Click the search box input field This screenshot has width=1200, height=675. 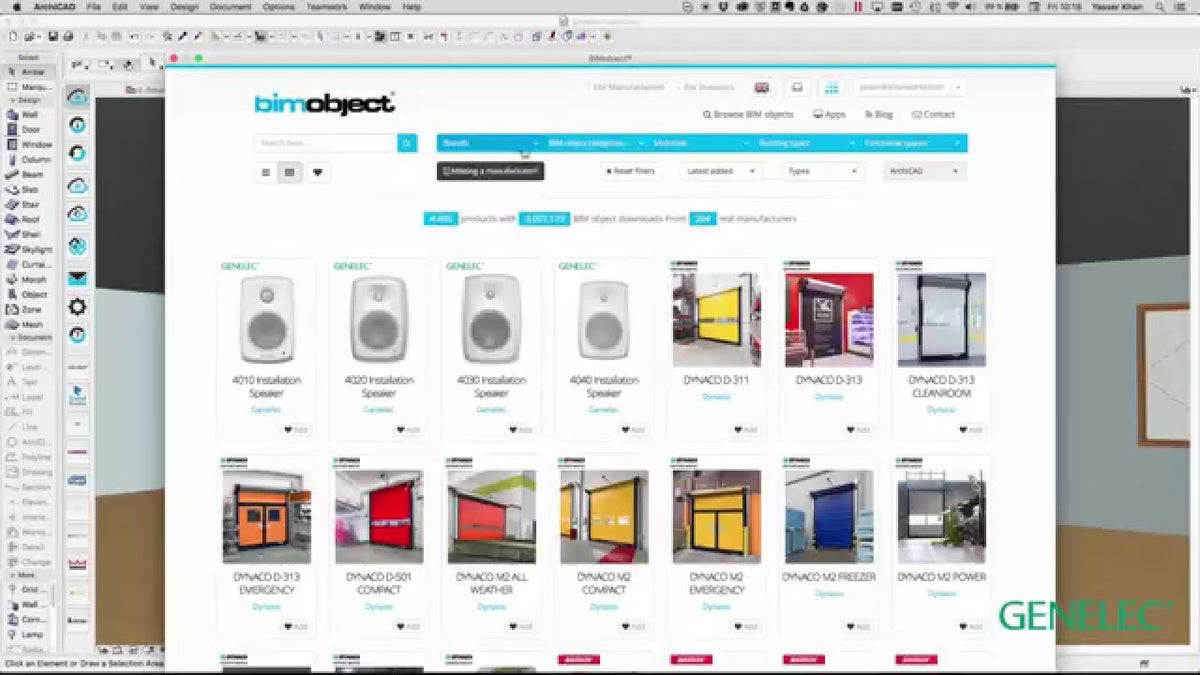click(326, 143)
